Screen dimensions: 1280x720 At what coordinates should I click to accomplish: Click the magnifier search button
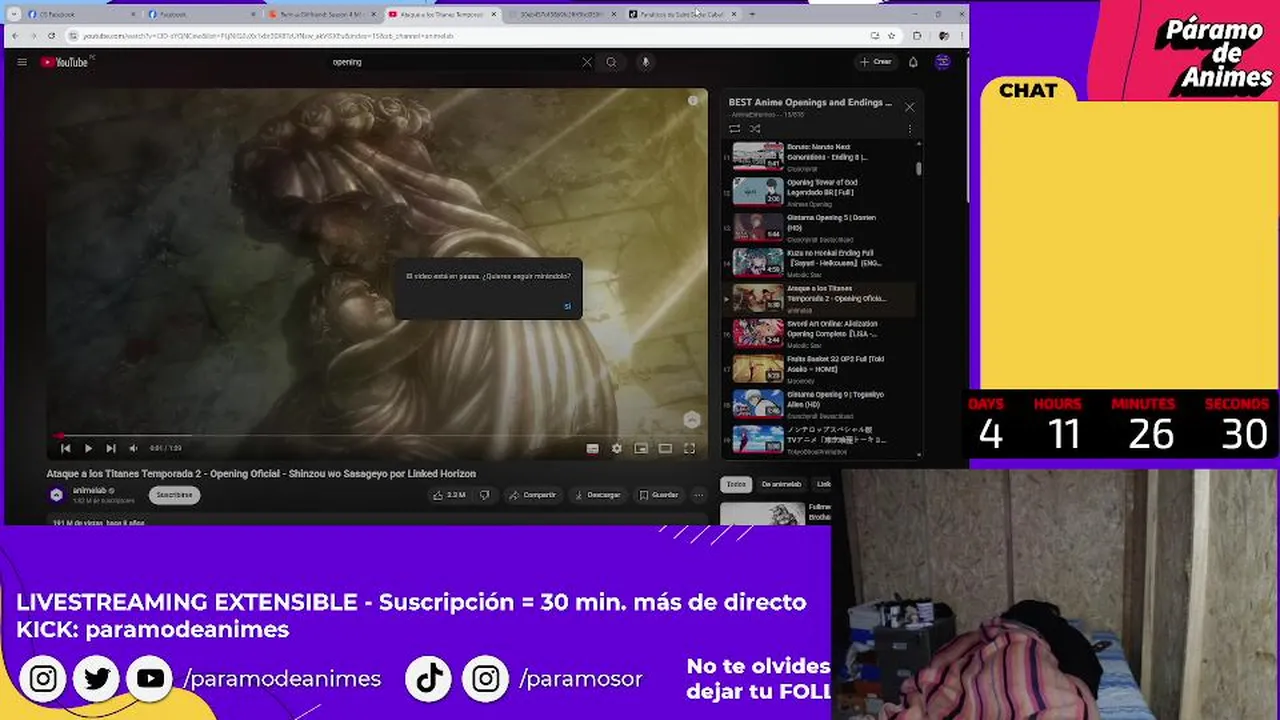pyautogui.click(x=611, y=62)
